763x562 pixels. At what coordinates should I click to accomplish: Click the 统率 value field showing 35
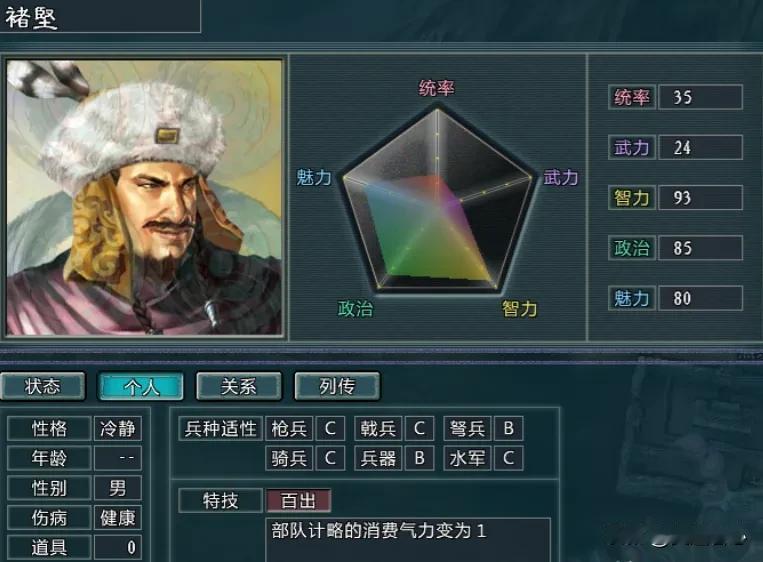point(700,97)
